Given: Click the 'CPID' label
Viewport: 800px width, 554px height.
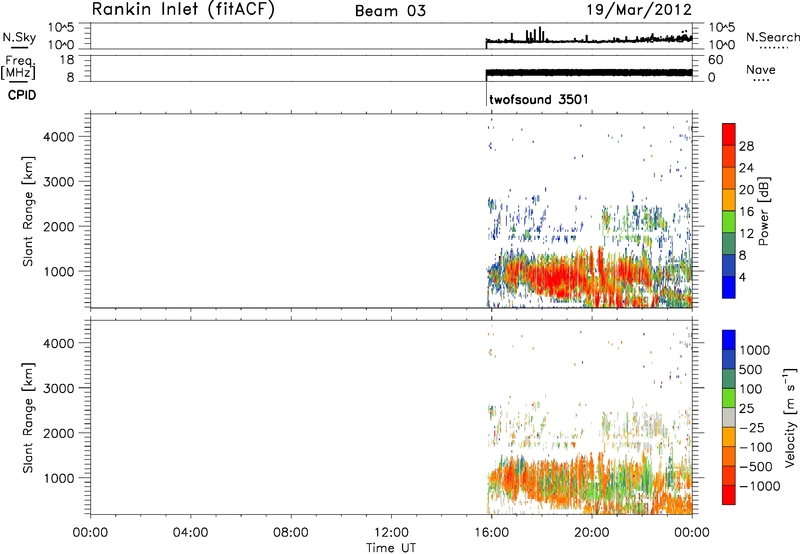Looking at the screenshot, I should [x=22, y=95].
